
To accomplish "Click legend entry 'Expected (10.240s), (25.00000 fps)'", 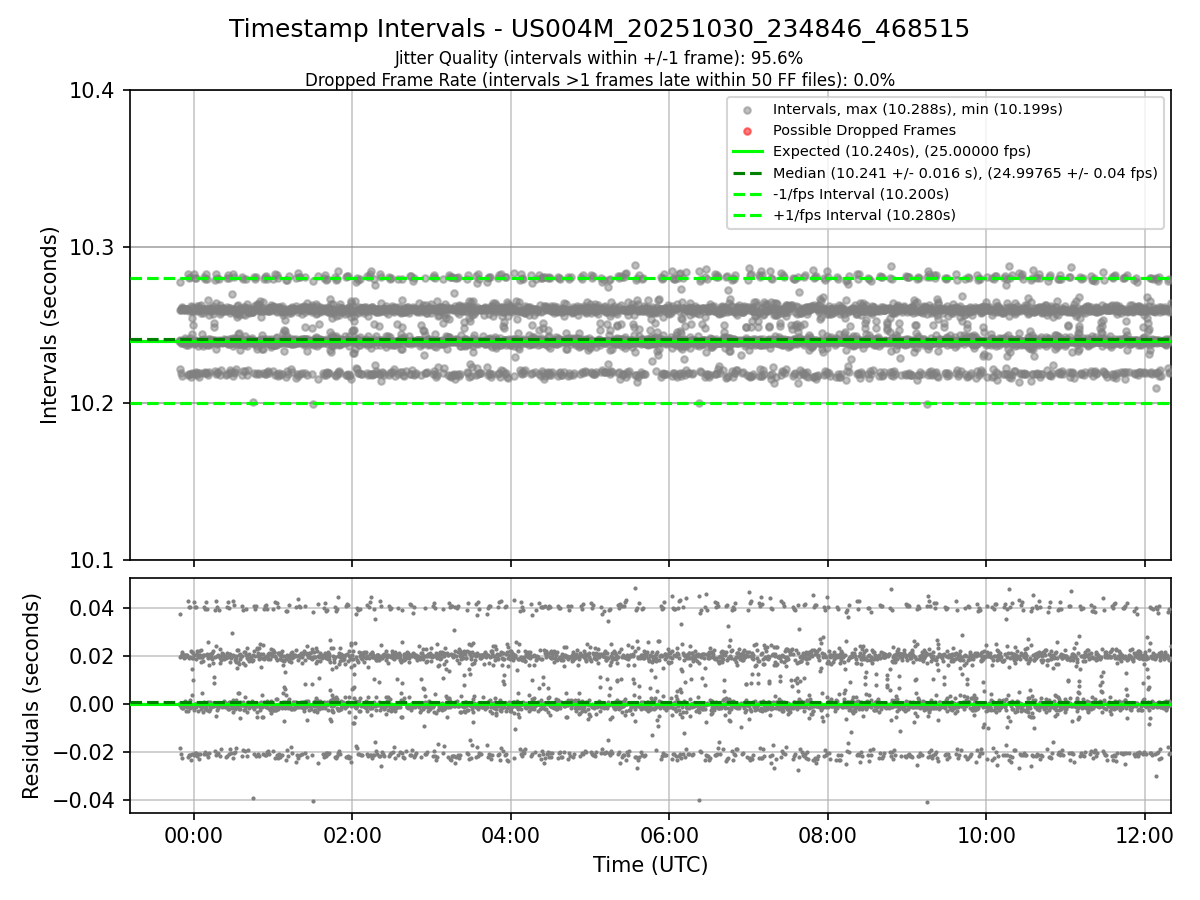I will pos(902,151).
